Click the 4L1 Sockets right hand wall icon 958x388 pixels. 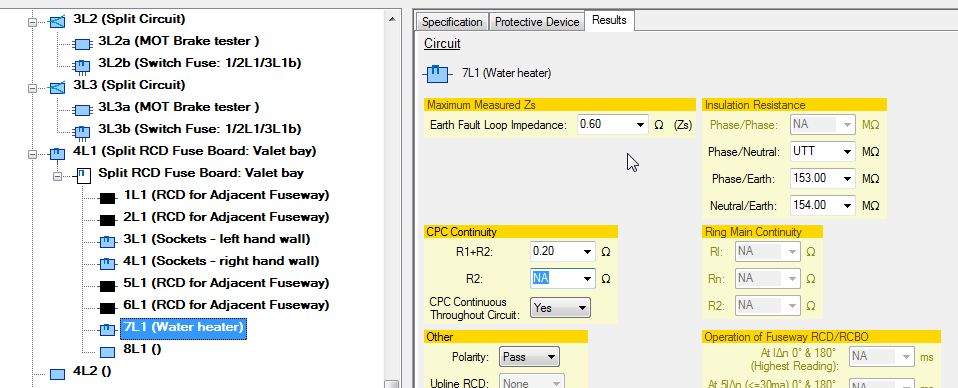coord(108,263)
